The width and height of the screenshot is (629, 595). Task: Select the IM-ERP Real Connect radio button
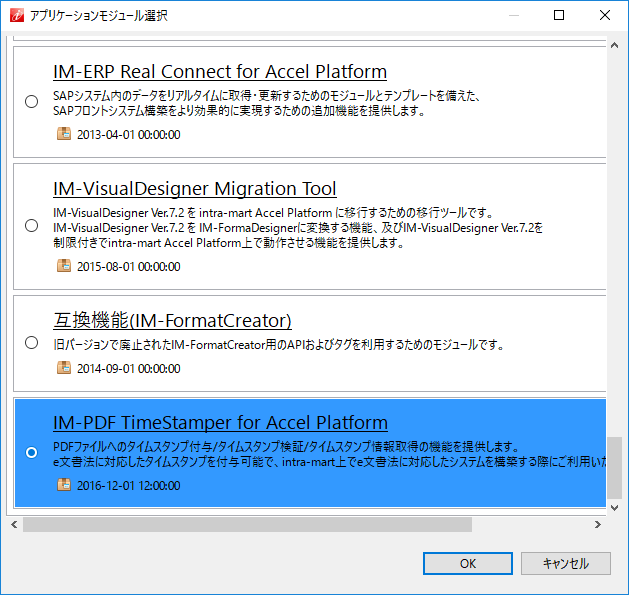click(31, 102)
